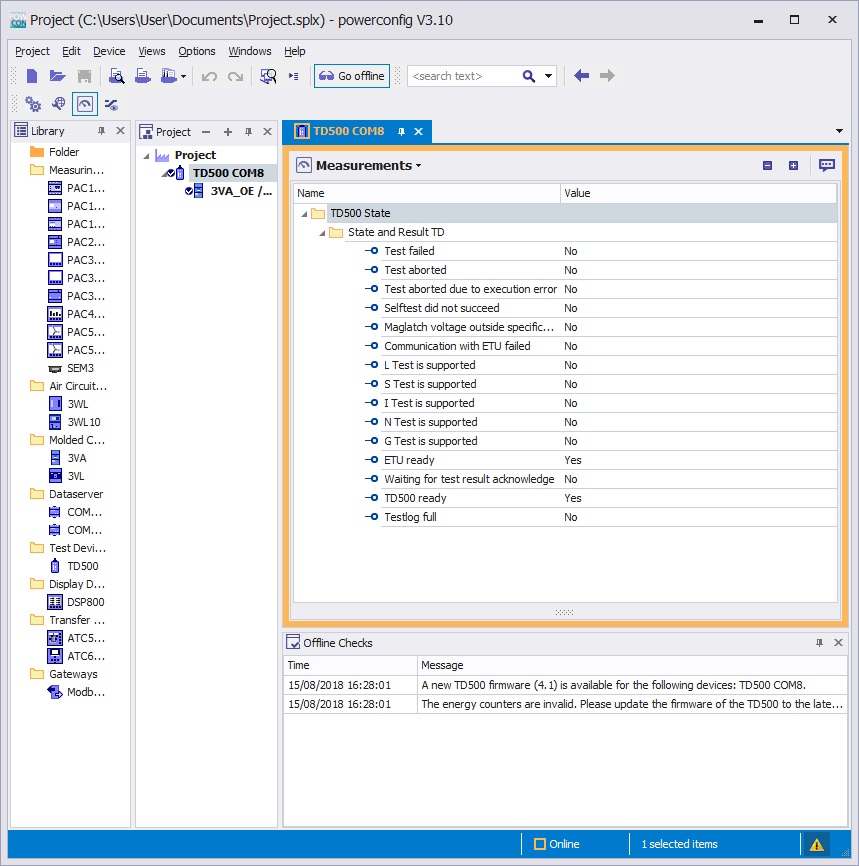Expand all measurement groups icon

click(x=793, y=166)
